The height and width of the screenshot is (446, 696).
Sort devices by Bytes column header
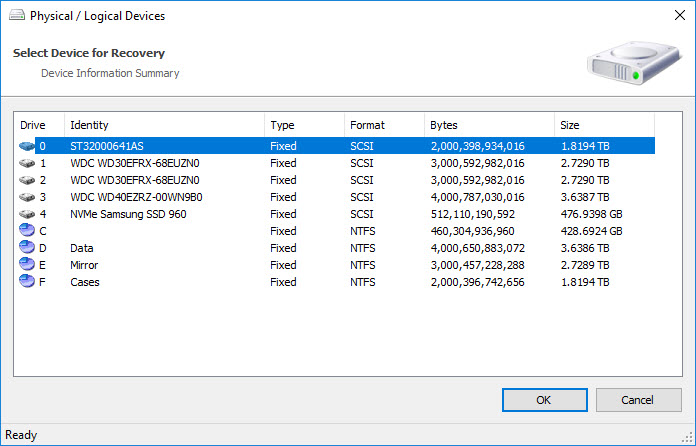489,125
